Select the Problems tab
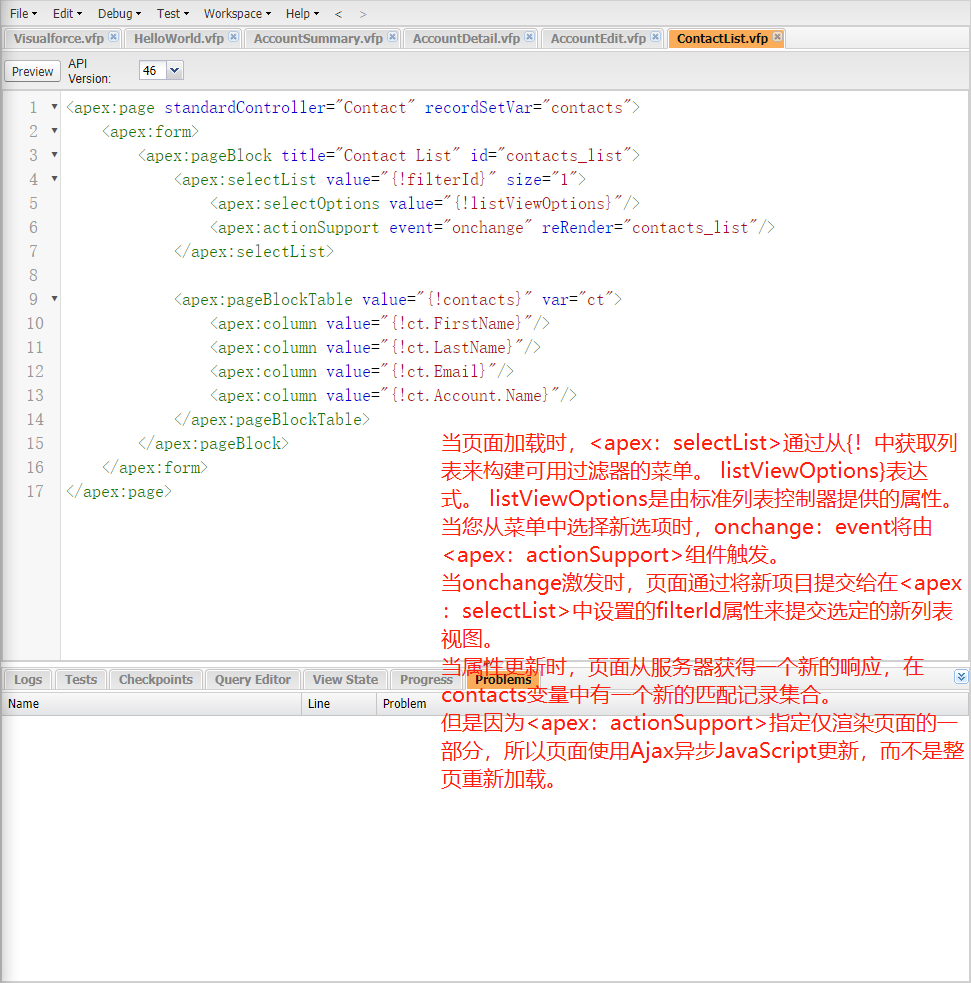The height and width of the screenshot is (983, 971). [x=503, y=680]
